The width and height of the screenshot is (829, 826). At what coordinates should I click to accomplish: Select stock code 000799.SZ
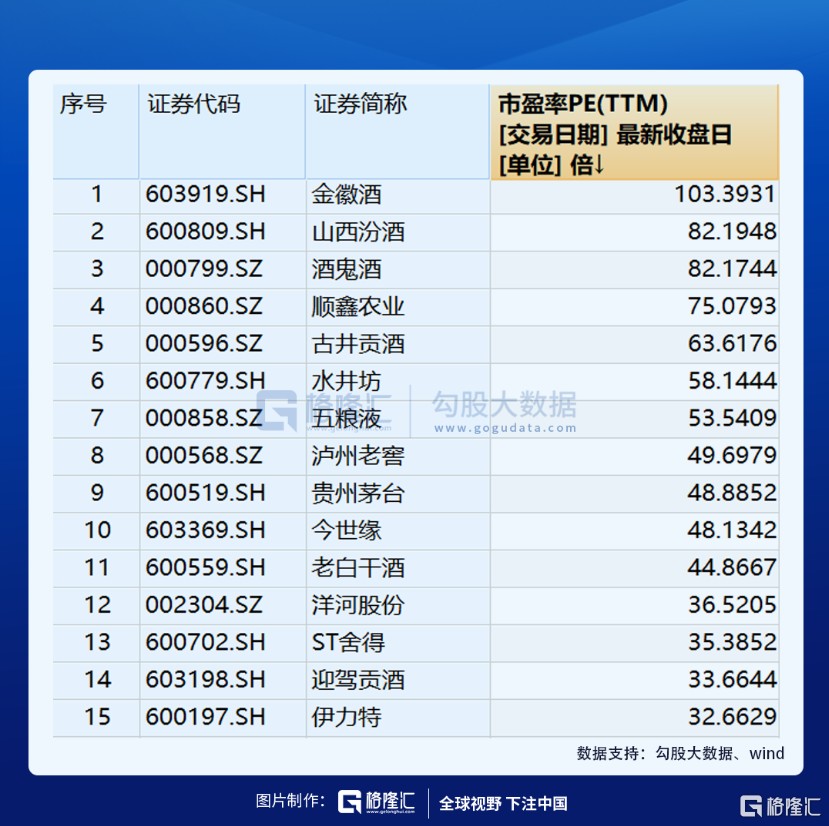pos(204,269)
